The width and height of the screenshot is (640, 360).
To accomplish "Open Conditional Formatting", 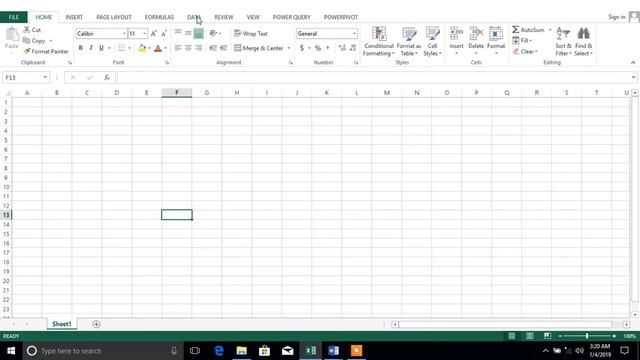I will tap(379, 41).
